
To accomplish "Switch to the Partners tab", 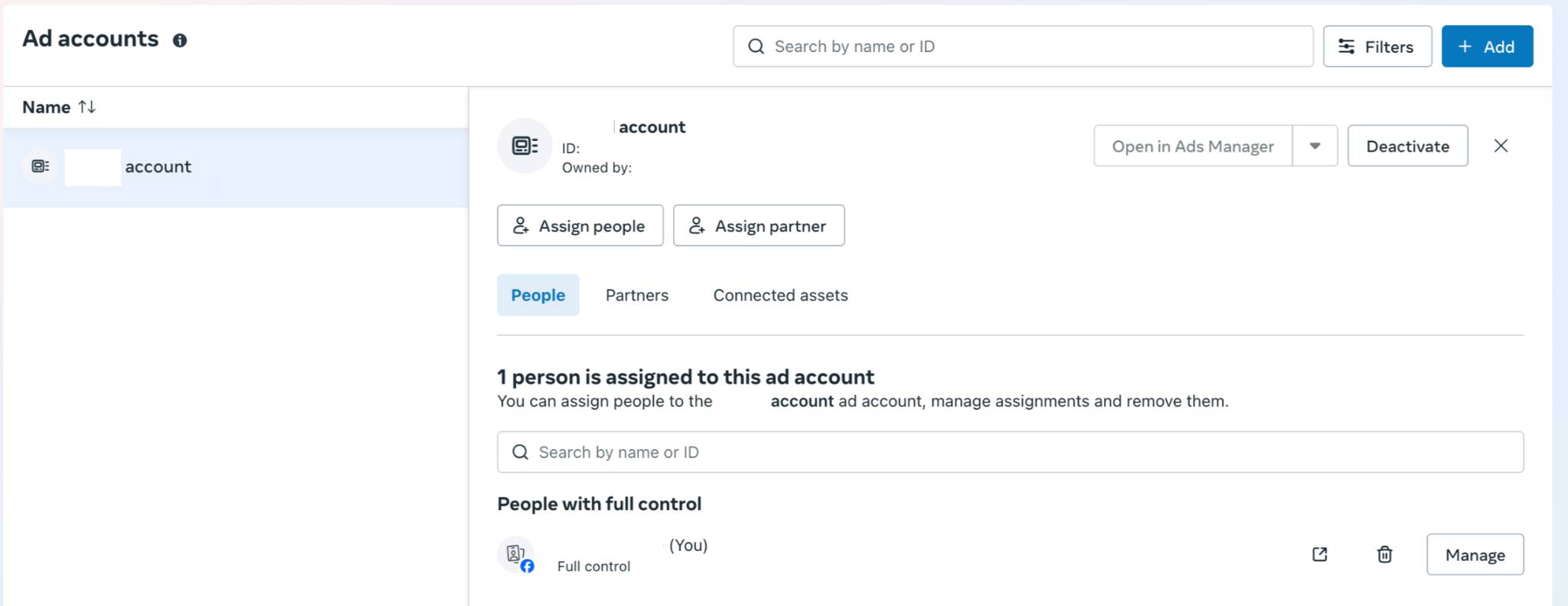I will [x=637, y=295].
